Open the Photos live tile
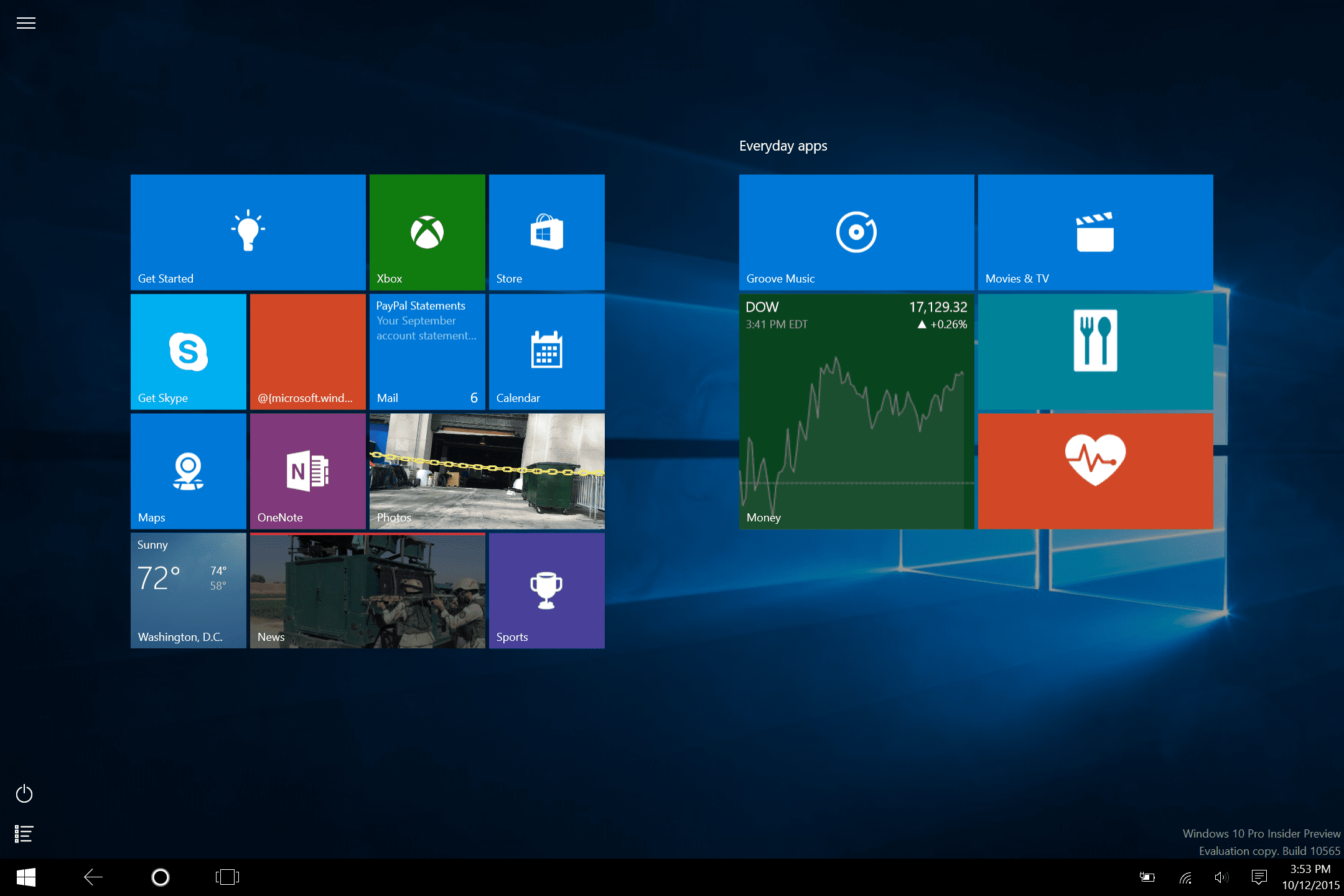The height and width of the screenshot is (896, 1344). coord(487,471)
